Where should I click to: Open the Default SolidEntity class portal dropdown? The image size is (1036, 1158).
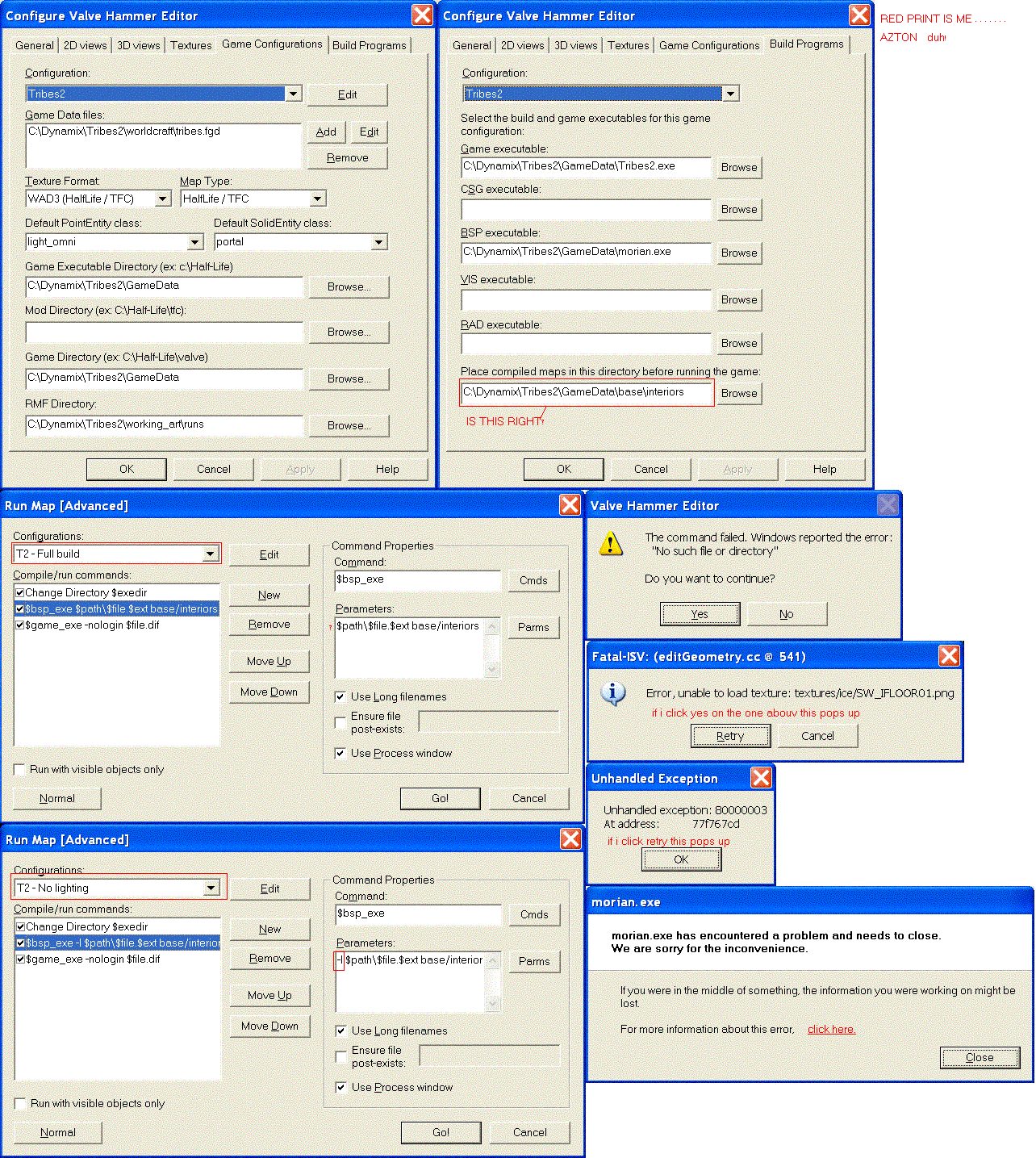click(379, 242)
